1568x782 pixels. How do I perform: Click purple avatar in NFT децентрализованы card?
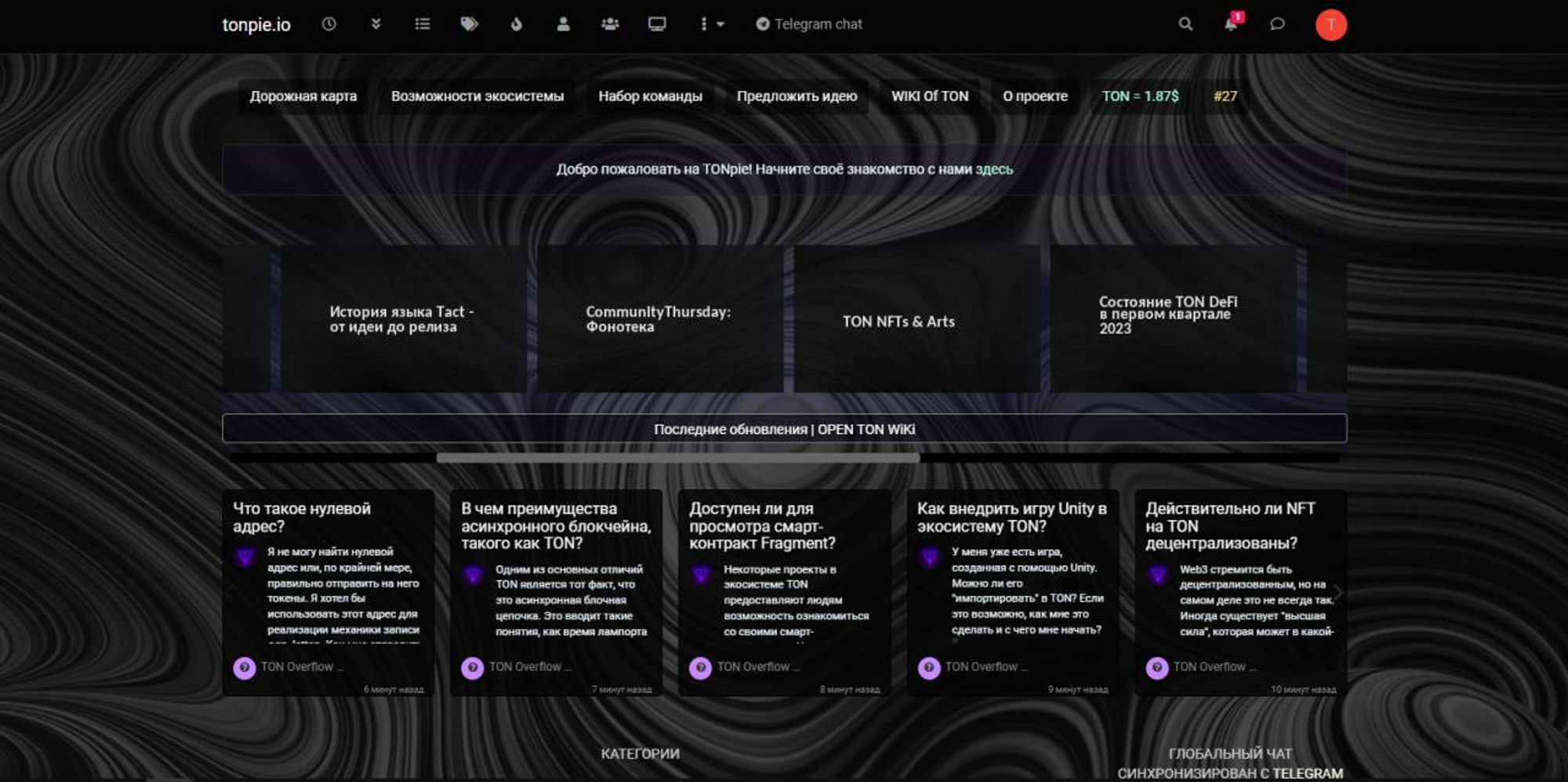(1157, 576)
